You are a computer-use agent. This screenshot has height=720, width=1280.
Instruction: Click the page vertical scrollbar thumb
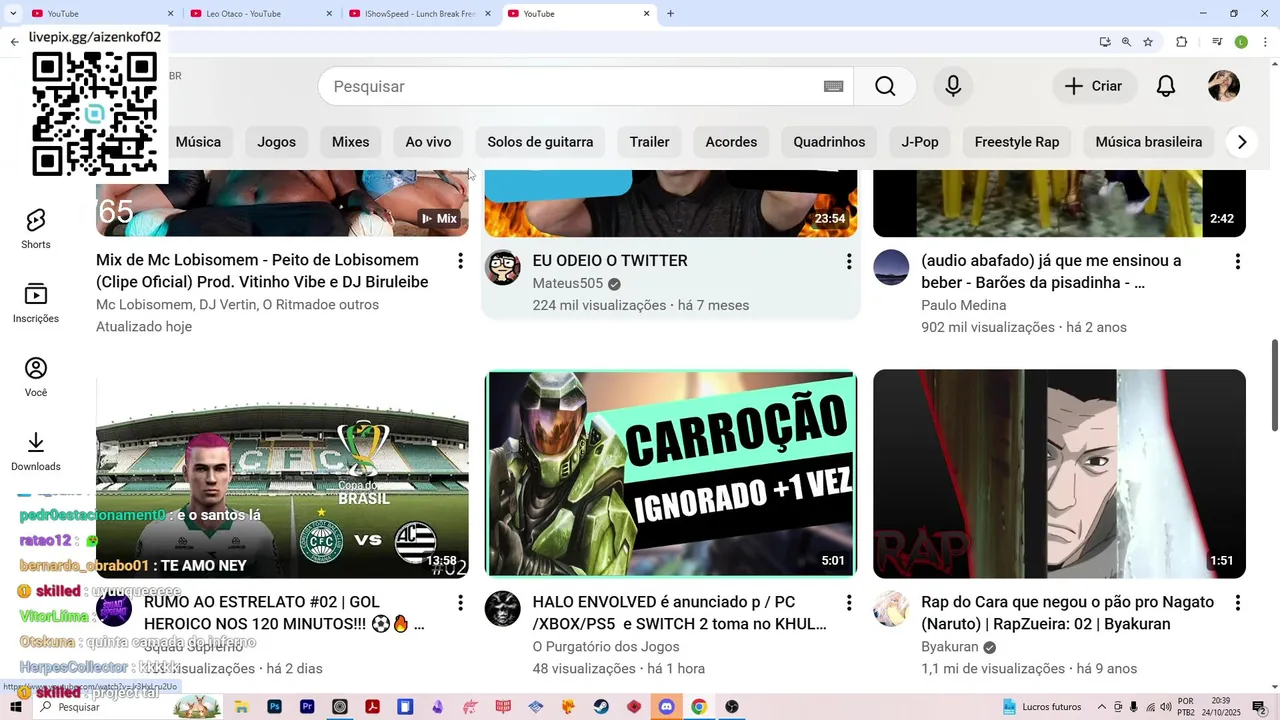(1274, 385)
